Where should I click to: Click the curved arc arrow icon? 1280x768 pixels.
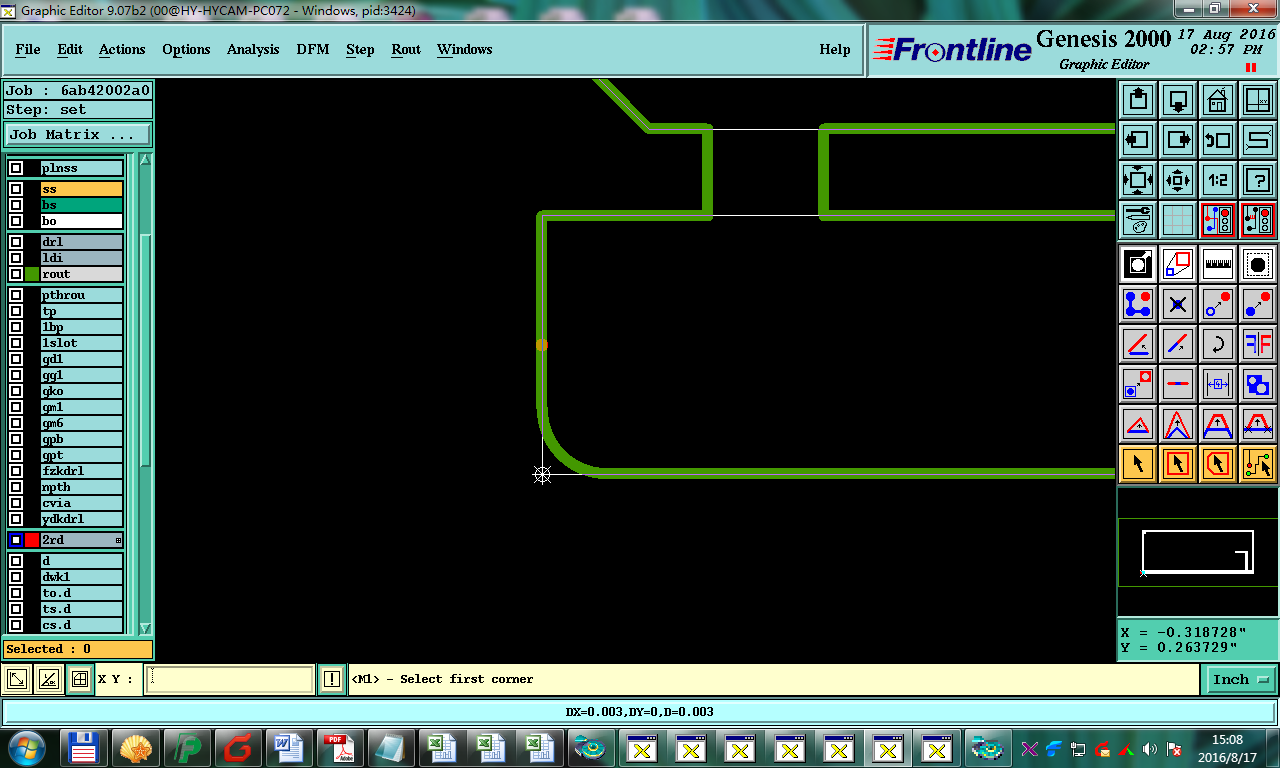[x=1218, y=344]
